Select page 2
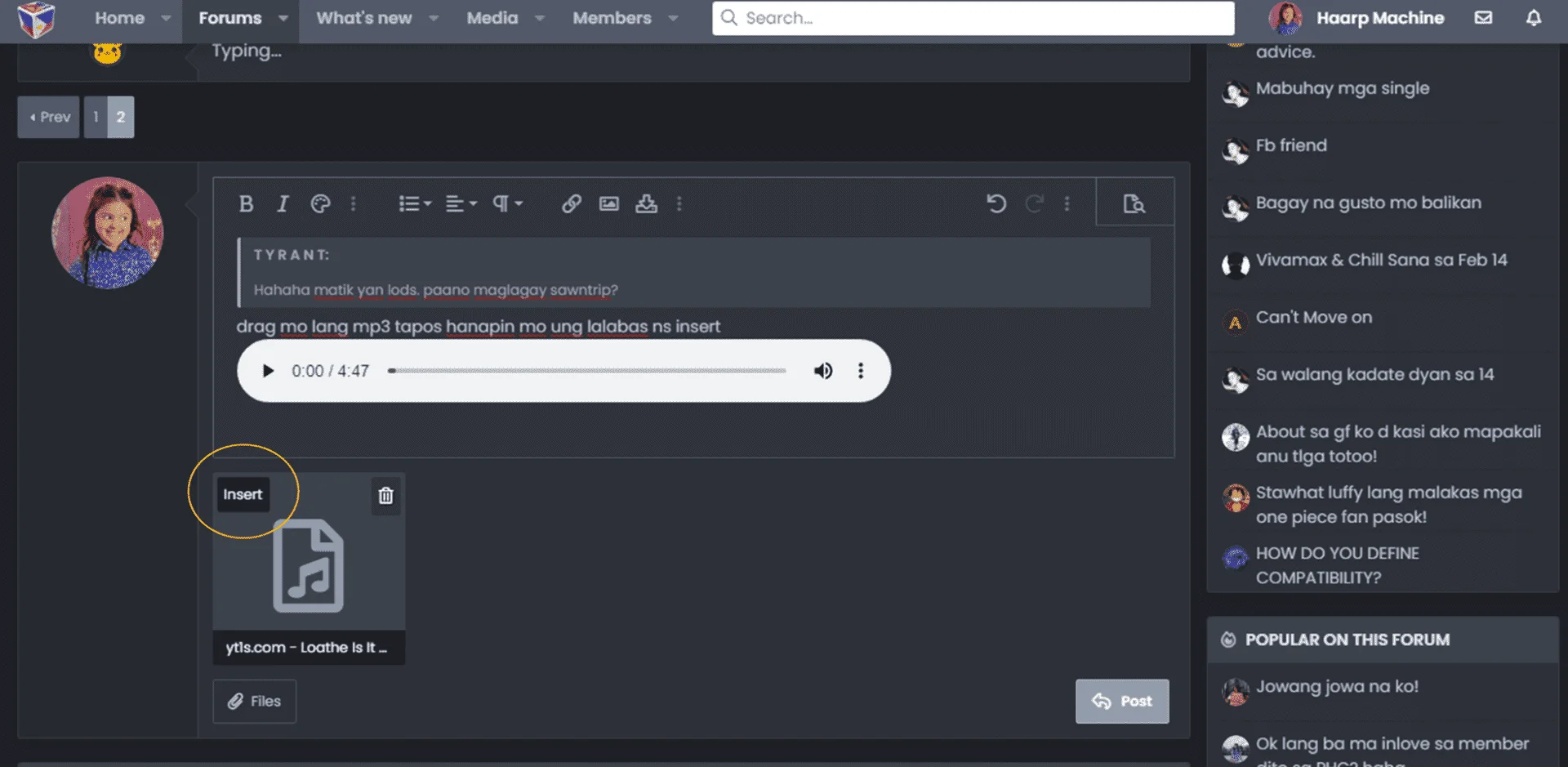The image size is (1568, 767). (121, 117)
